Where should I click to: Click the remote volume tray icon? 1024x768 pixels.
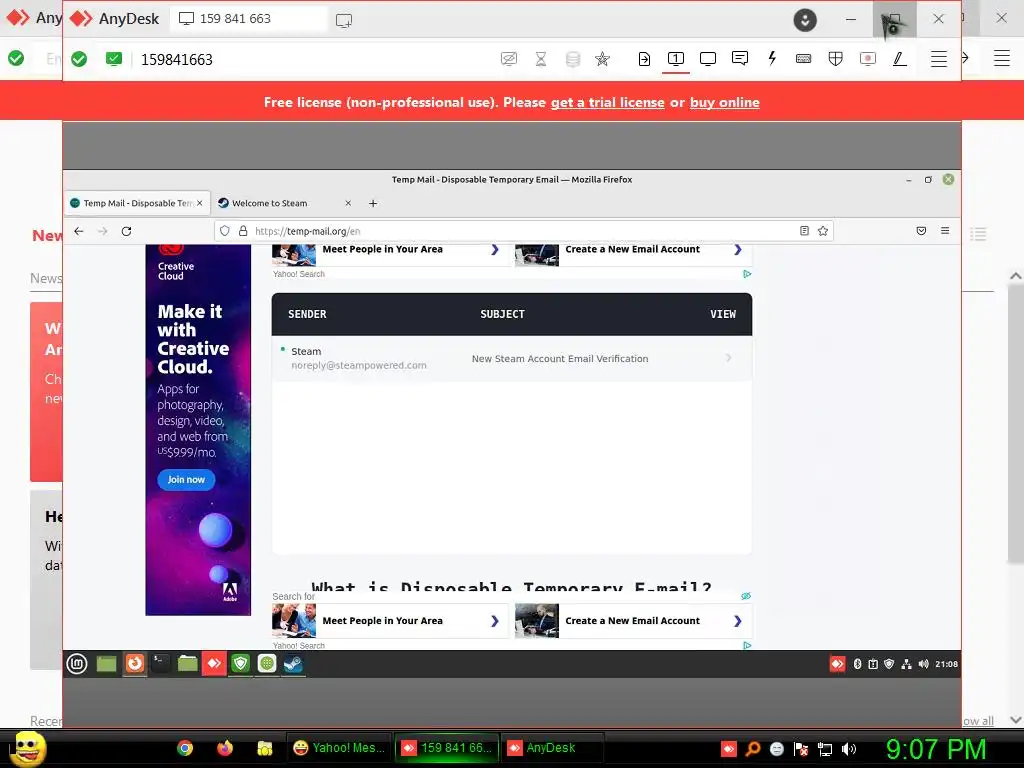pyautogui.click(x=923, y=664)
